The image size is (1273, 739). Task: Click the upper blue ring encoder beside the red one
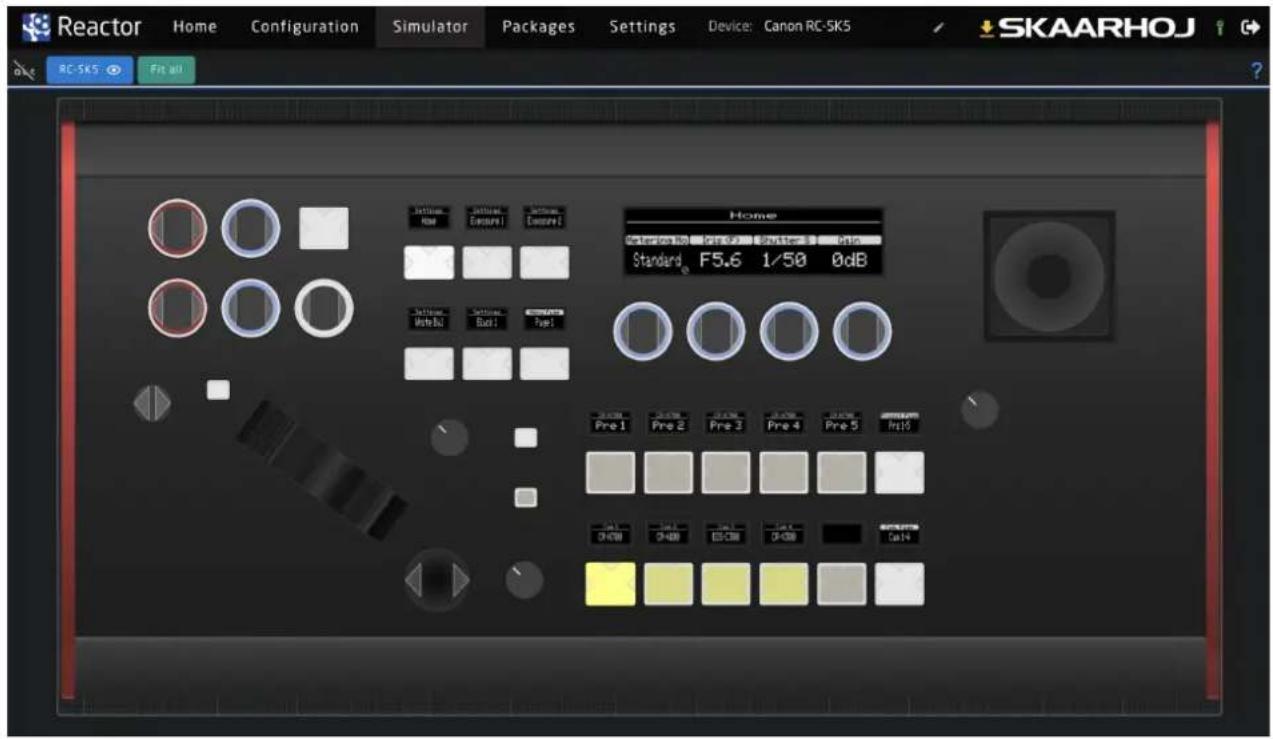tap(250, 228)
